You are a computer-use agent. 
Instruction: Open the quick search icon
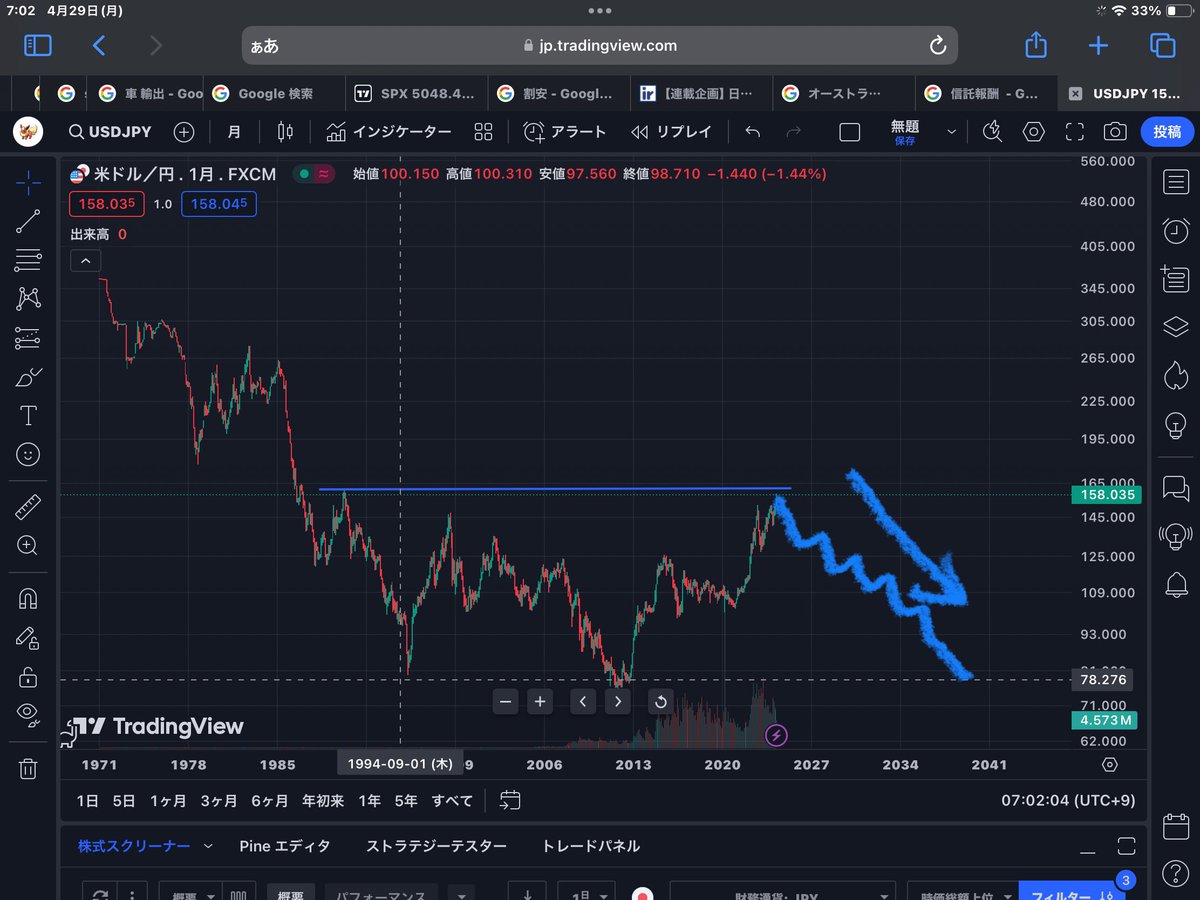tap(992, 132)
